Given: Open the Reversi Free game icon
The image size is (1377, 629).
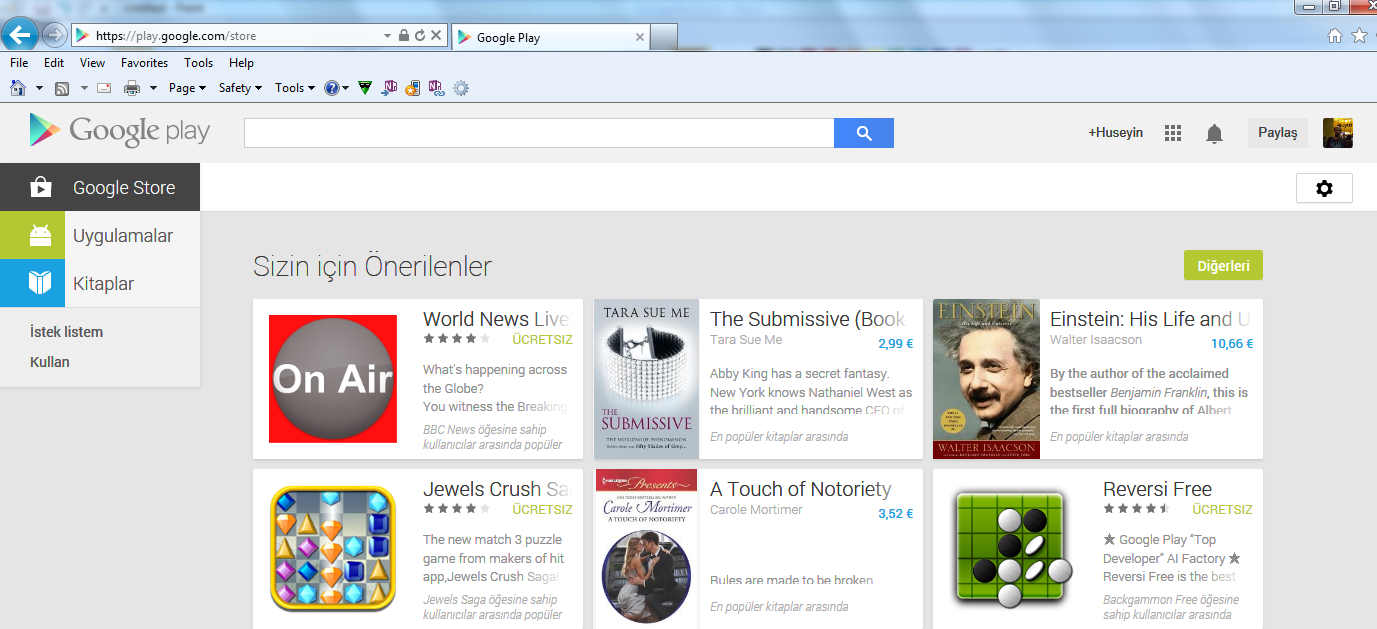Looking at the screenshot, I should point(1012,548).
